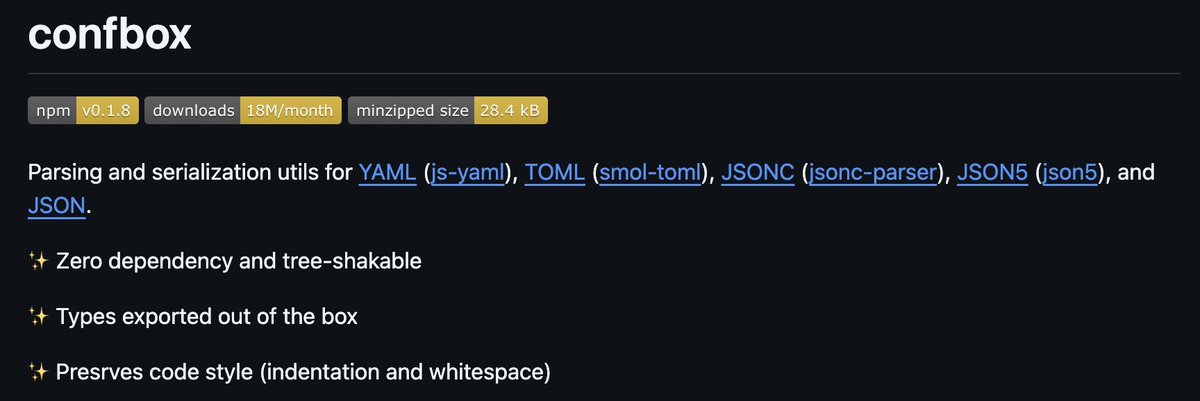Viewport: 1200px width, 401px height.
Task: Click the minzipped size 28.4 kB badge
Action: [x=447, y=111]
